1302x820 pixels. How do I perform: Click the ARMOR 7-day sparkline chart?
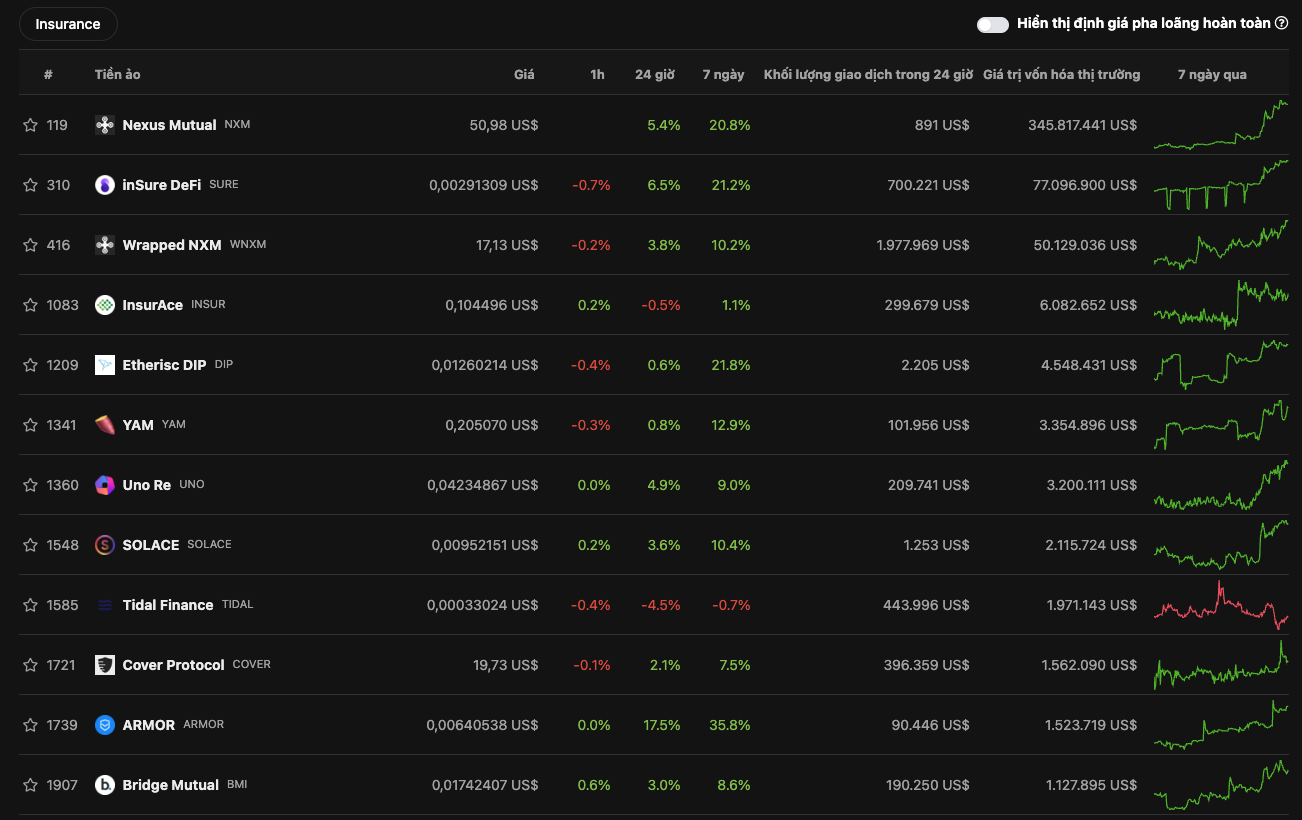(1220, 725)
